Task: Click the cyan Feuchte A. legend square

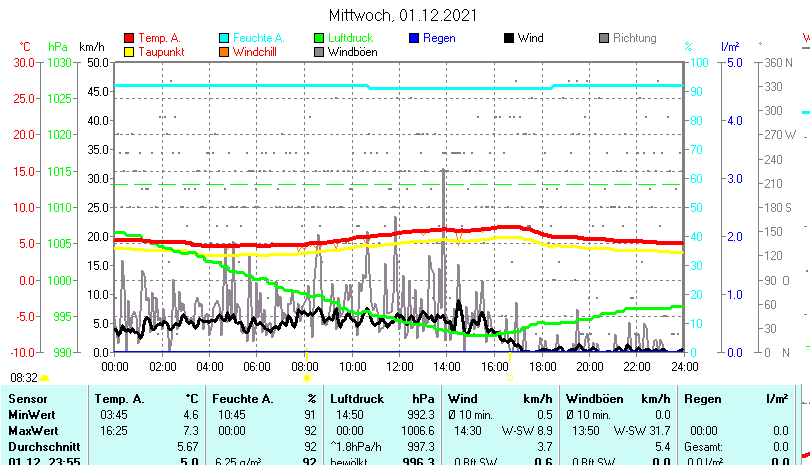Action: [224, 39]
